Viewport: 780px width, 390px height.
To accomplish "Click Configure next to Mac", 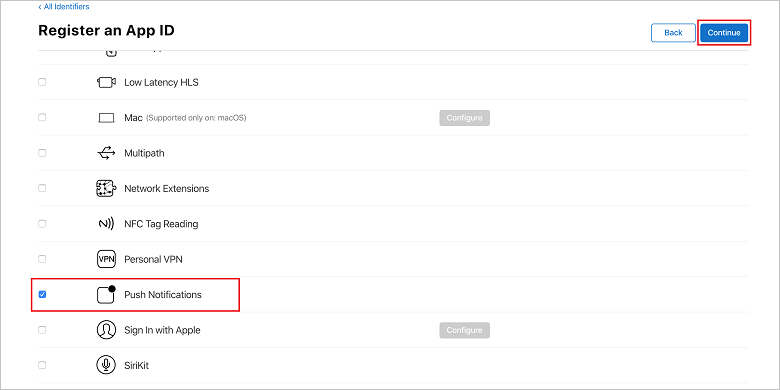I will pos(464,118).
